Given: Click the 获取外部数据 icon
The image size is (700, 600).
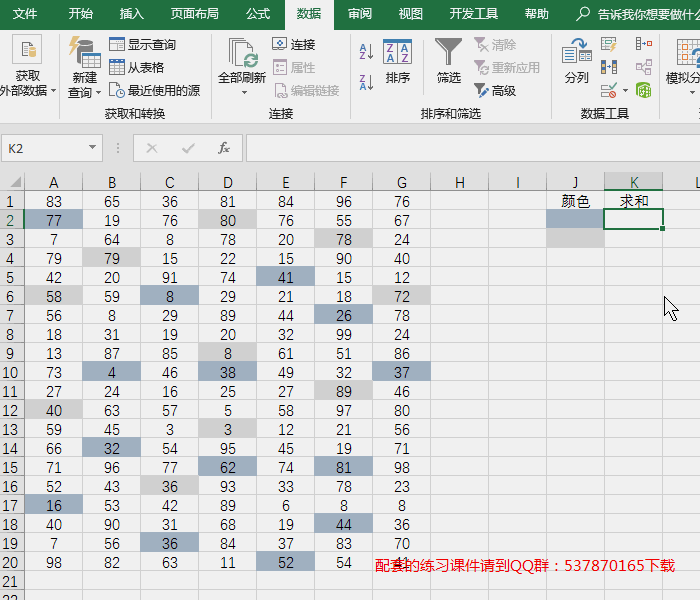Looking at the screenshot, I should 28,50.
